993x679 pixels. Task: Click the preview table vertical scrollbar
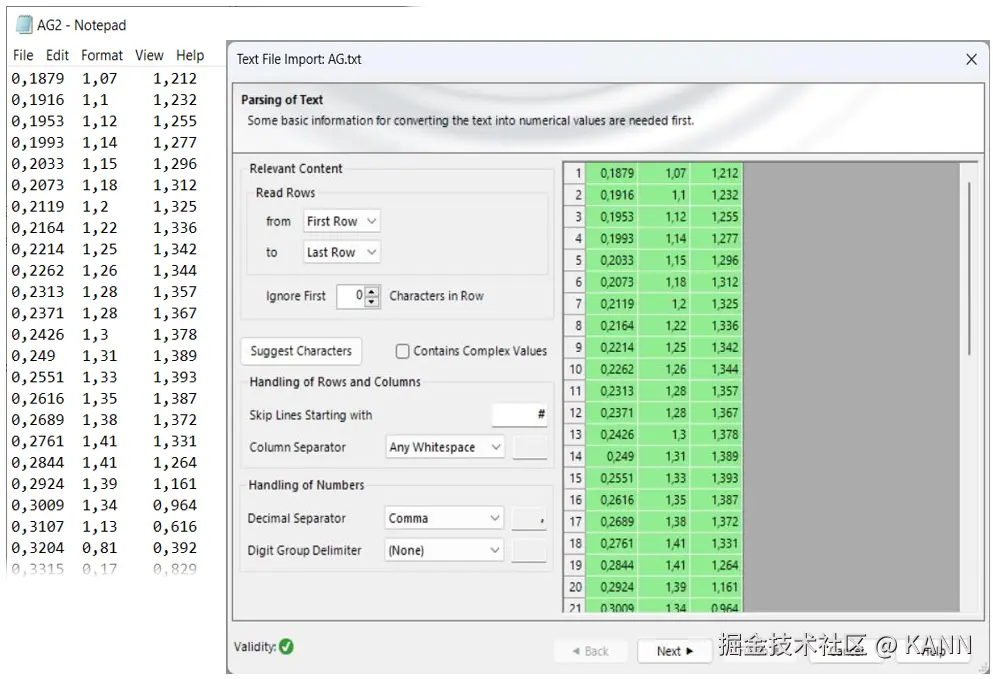(968, 269)
